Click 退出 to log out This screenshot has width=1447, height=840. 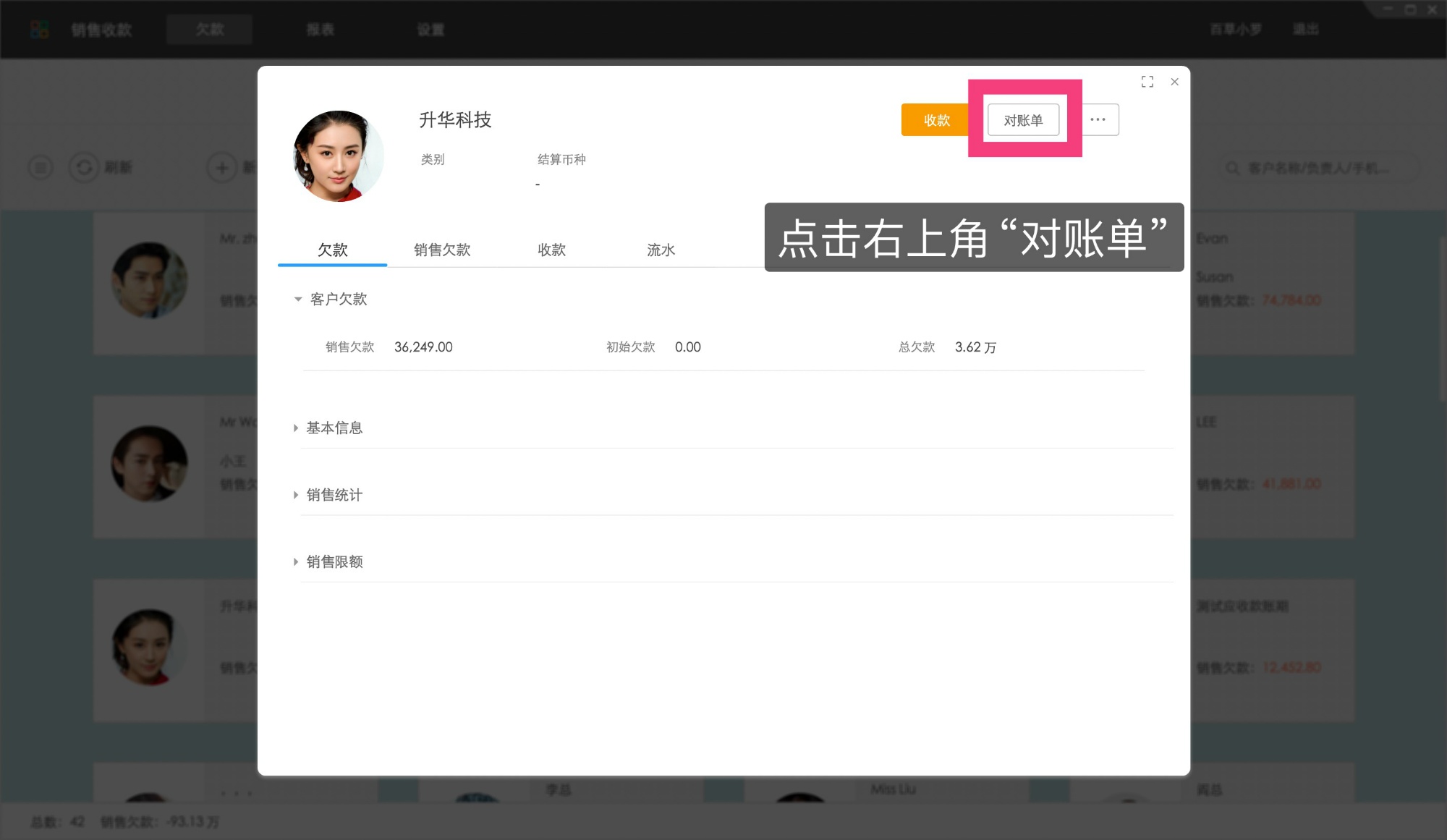[x=1305, y=29]
